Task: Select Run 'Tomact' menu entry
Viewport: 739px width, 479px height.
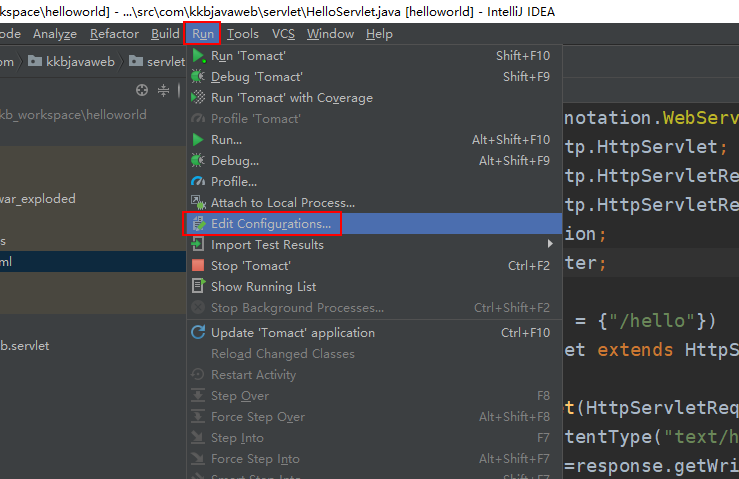Action: tap(375, 56)
